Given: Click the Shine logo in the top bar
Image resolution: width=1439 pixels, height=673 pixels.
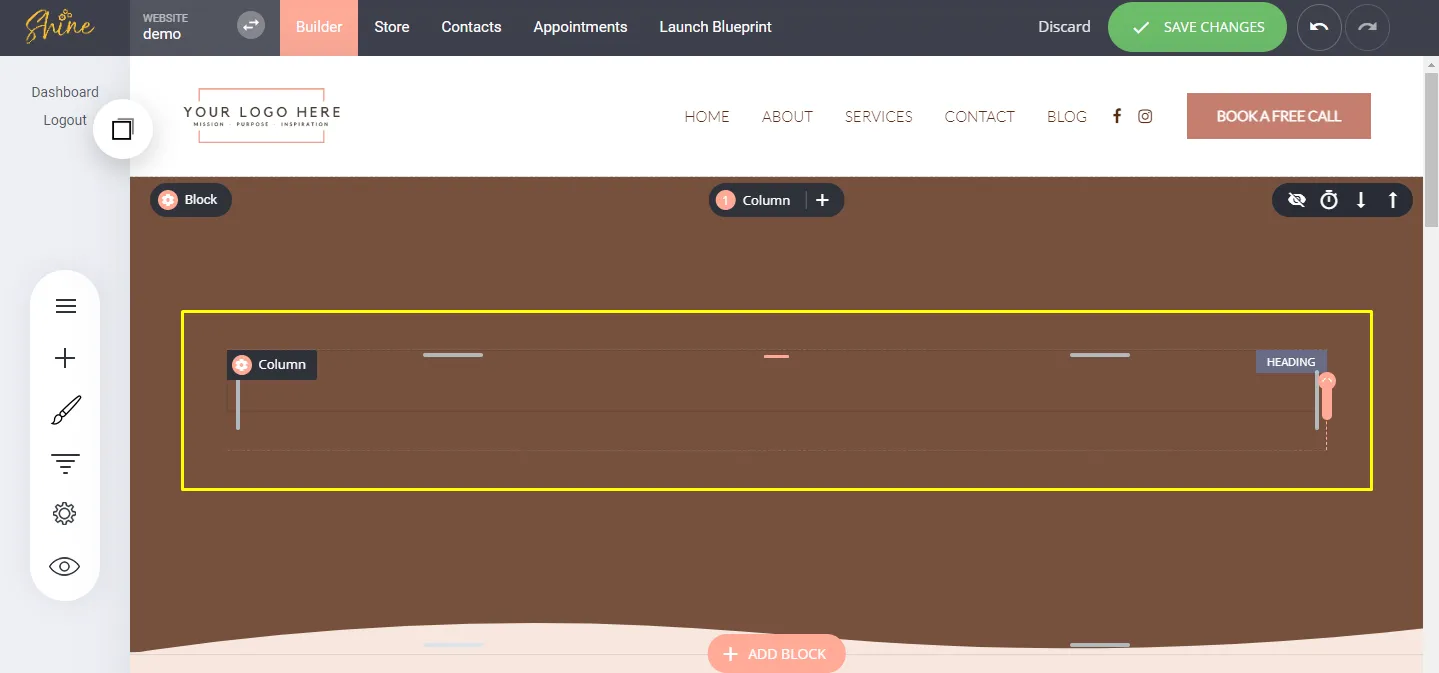Looking at the screenshot, I should [59, 26].
